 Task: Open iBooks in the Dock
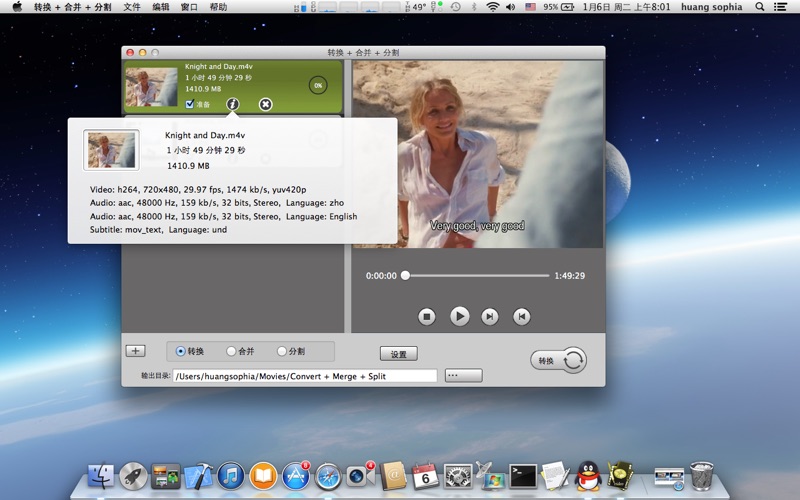coord(263,476)
